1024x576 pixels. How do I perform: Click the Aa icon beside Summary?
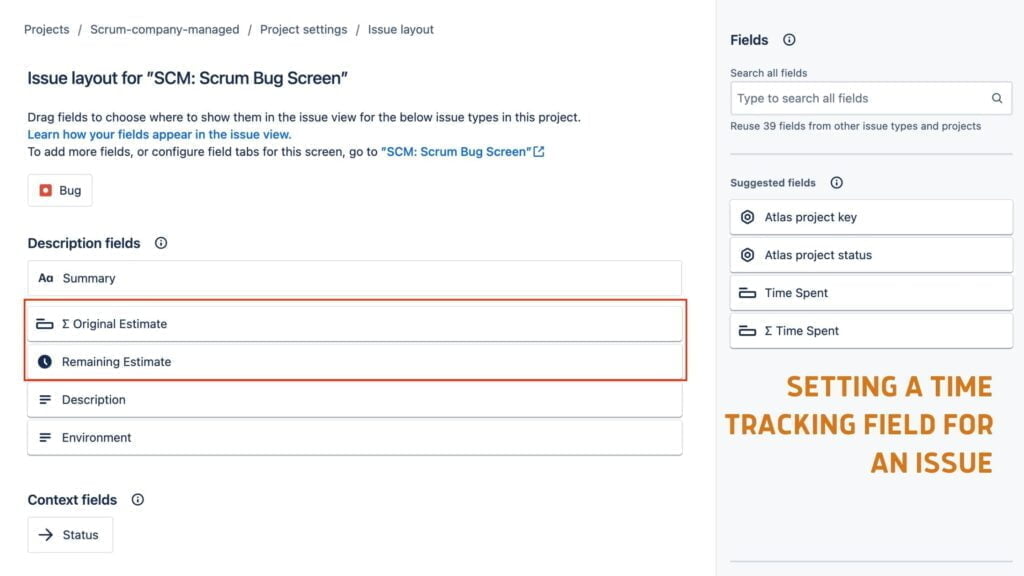(46, 278)
